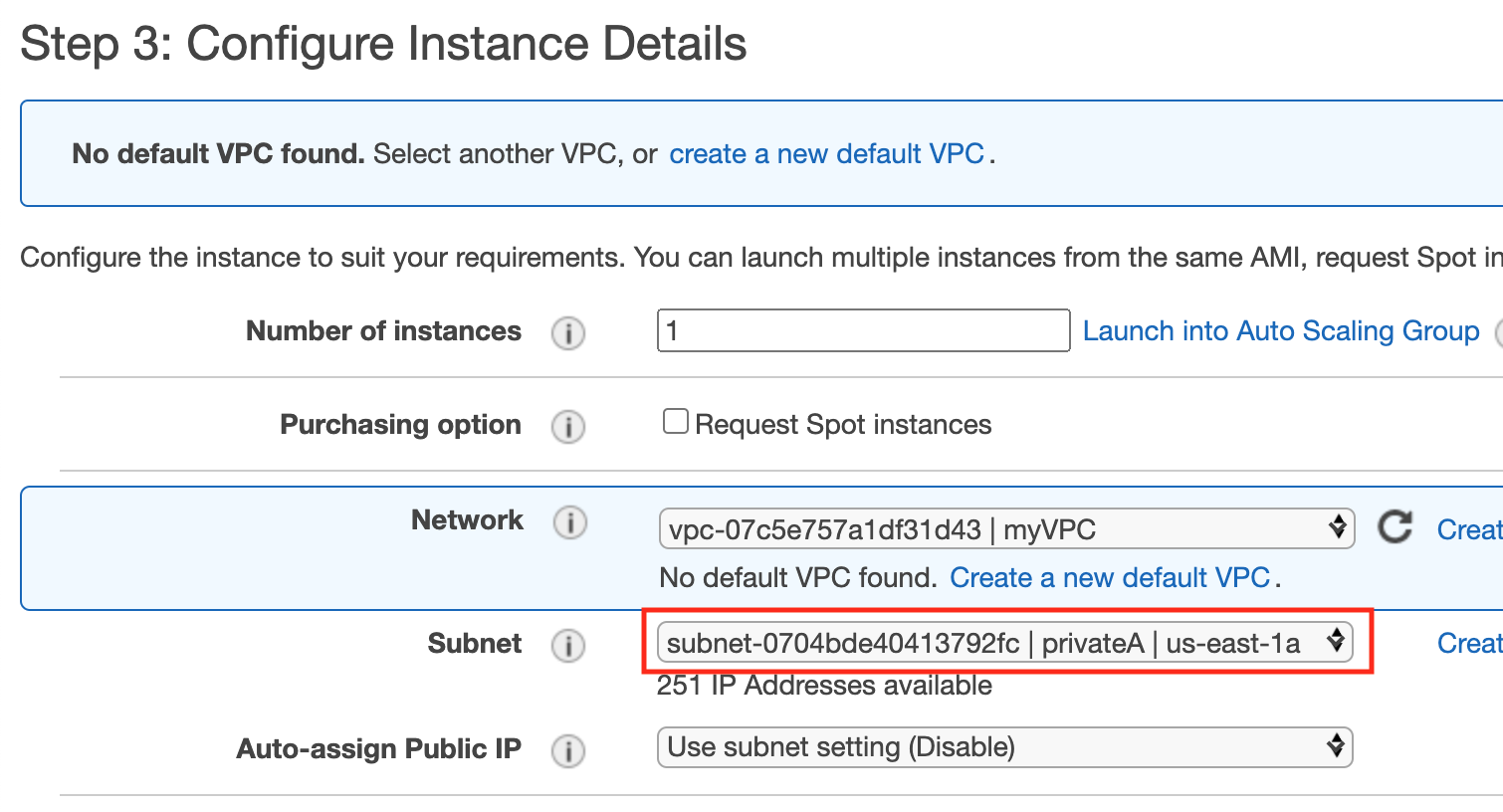Screen dimensions: 1503x812
Task: Click Launch into Auto Scaling Group link
Action: [x=1281, y=330]
